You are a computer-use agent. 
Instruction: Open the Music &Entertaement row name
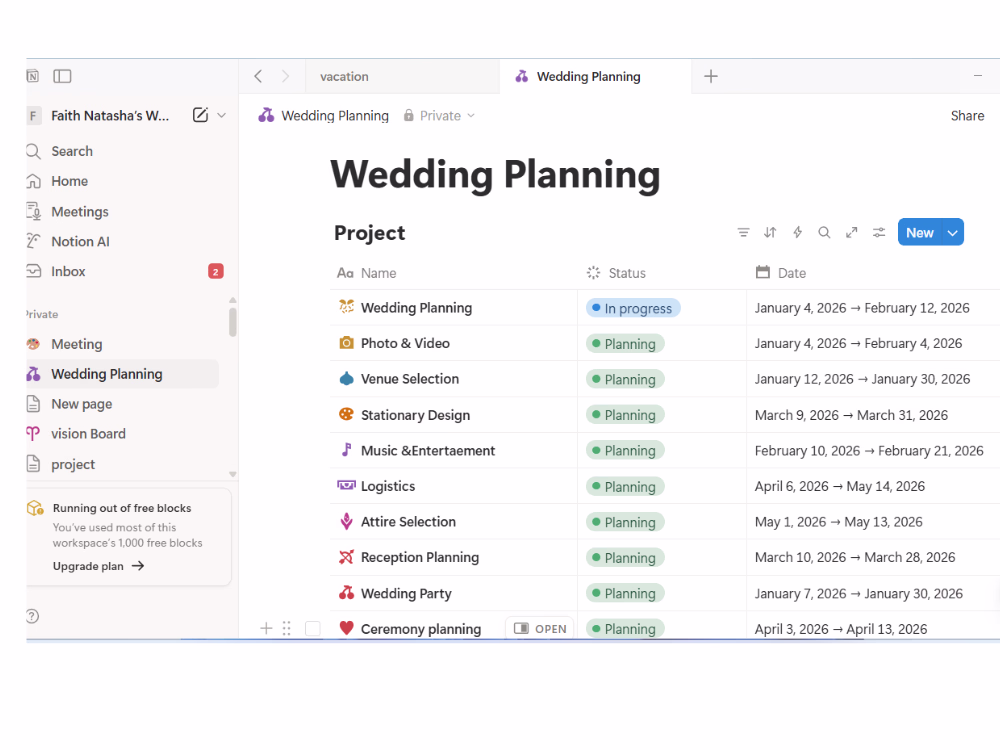(427, 451)
